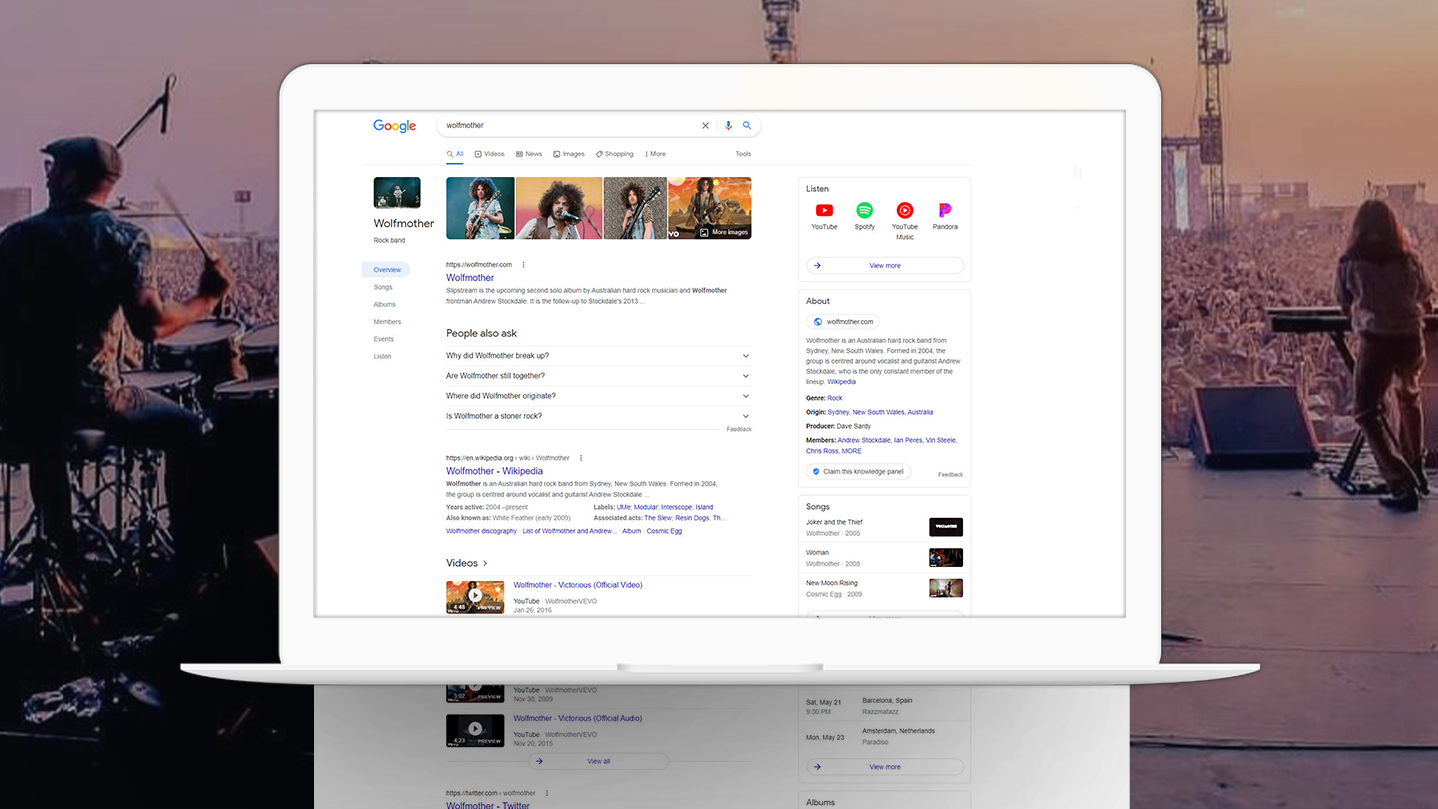Image resolution: width=1438 pixels, height=809 pixels.
Task: Expand 'Where did Wolfmother originate?'
Action: (x=598, y=396)
